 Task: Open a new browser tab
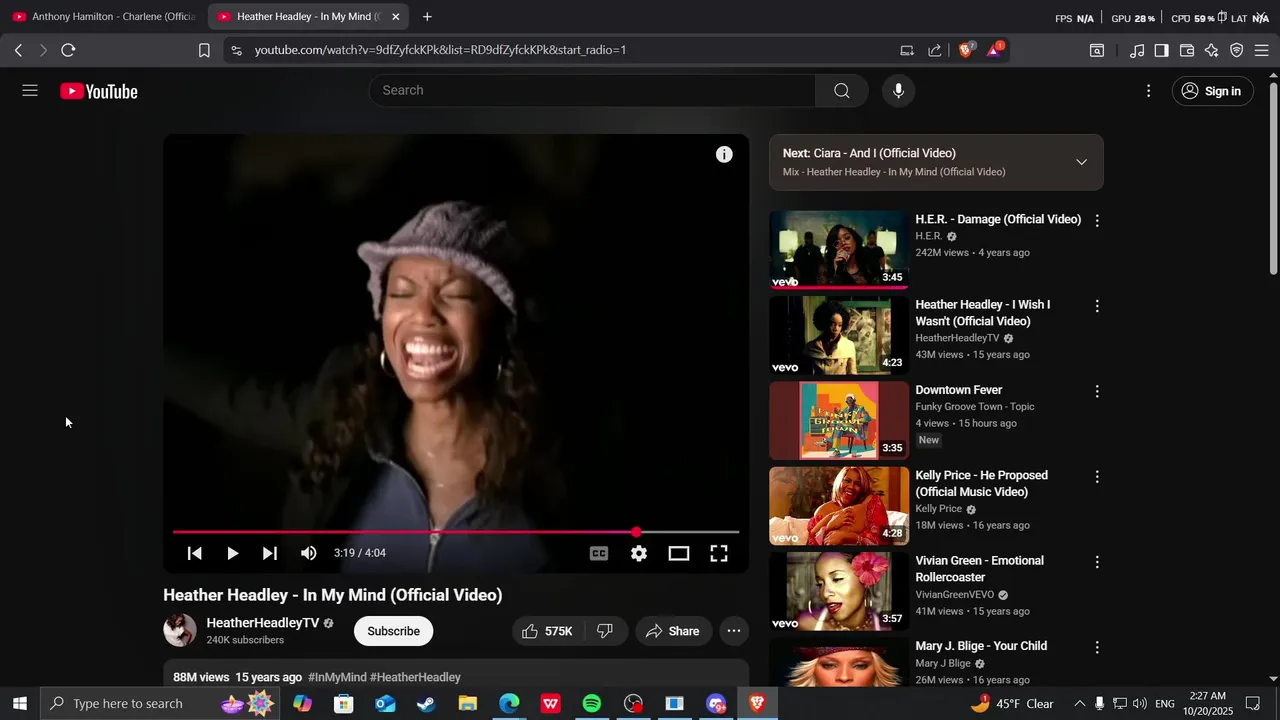point(427,17)
